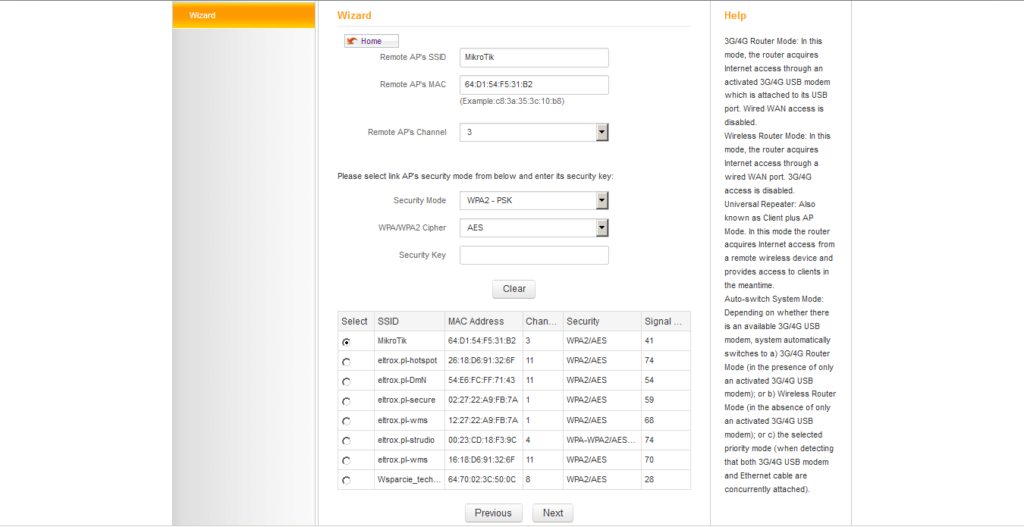Click the MAC Address column header
This screenshot has width=1024, height=527.
tap(482, 321)
